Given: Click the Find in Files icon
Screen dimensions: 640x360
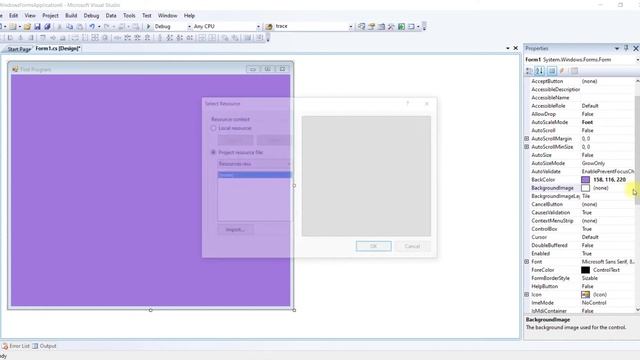Looking at the screenshot, I should click(x=269, y=27).
